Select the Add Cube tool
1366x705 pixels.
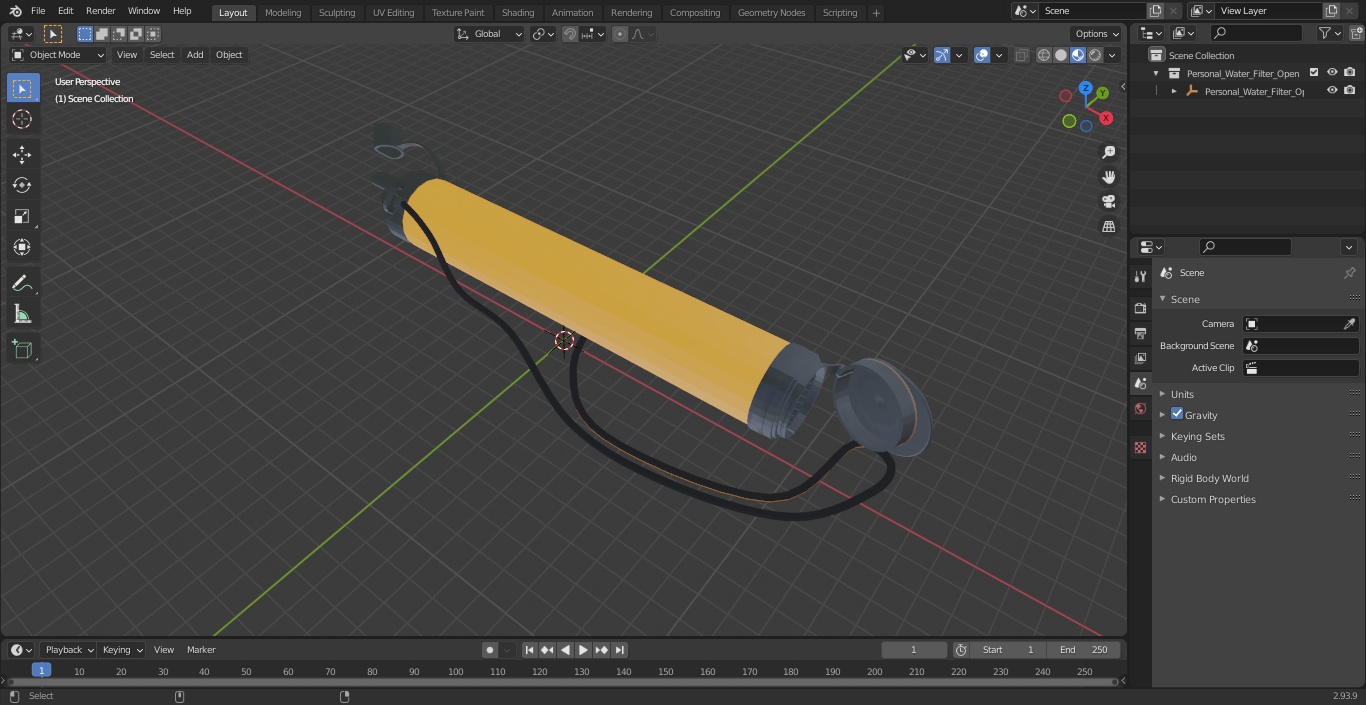(22, 349)
